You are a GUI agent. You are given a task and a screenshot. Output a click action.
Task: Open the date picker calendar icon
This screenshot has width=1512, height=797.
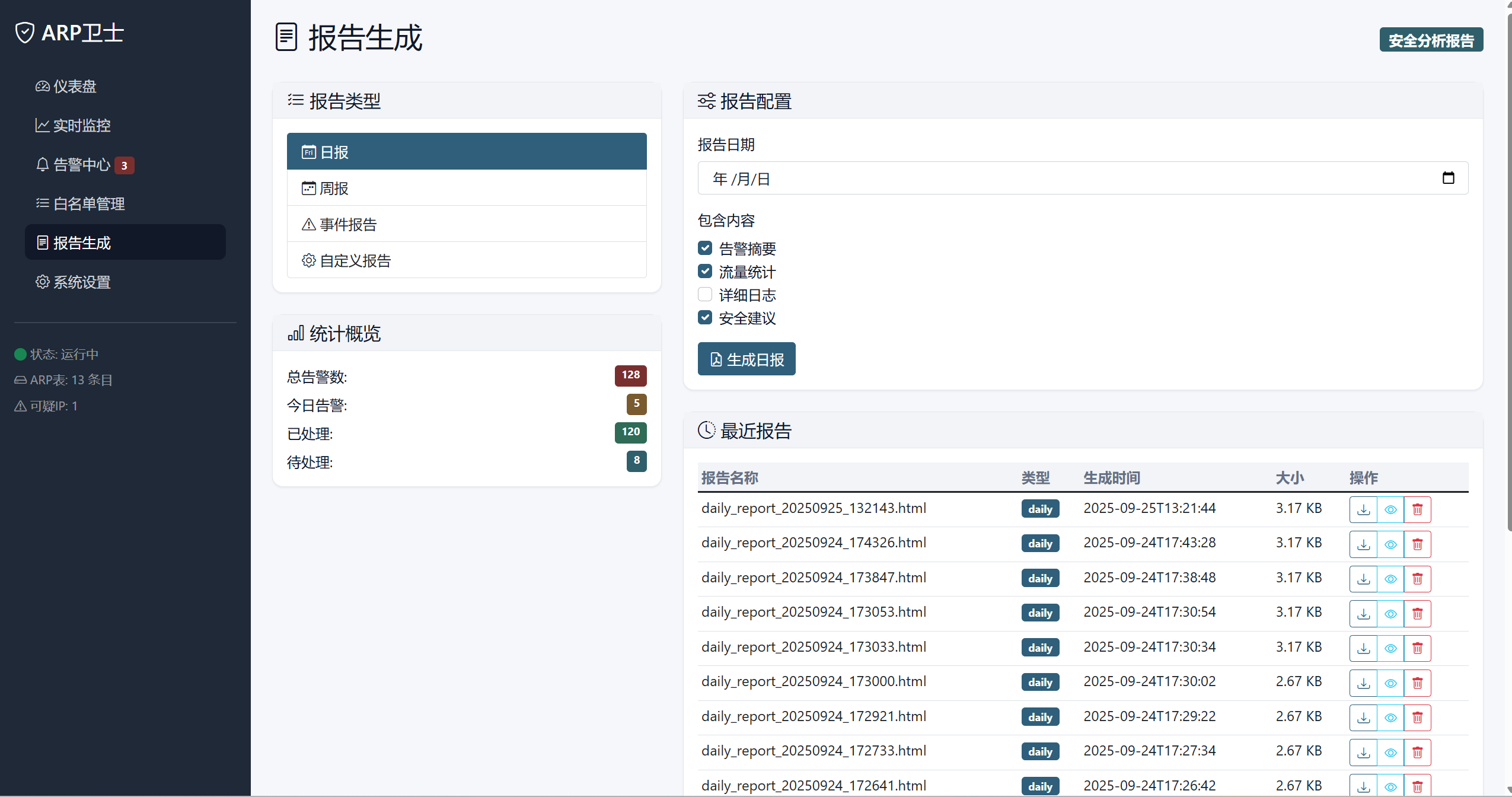click(x=1448, y=178)
